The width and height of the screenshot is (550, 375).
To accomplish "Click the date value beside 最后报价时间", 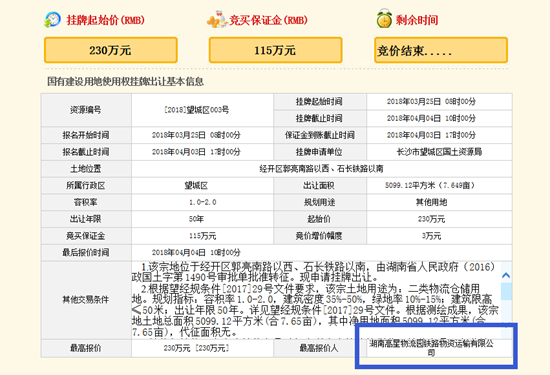I will tap(196, 253).
